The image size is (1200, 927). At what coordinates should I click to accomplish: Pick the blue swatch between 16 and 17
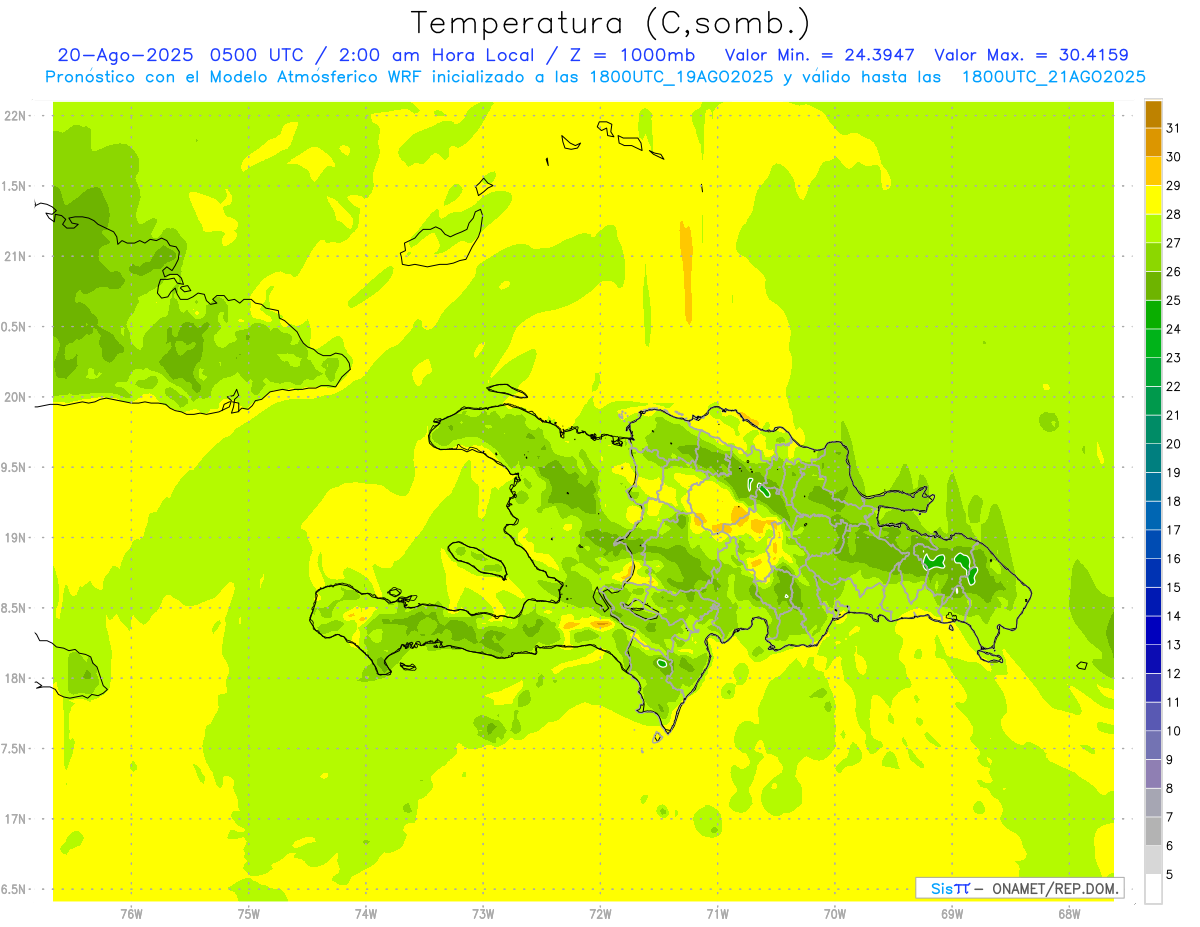pos(1153,544)
